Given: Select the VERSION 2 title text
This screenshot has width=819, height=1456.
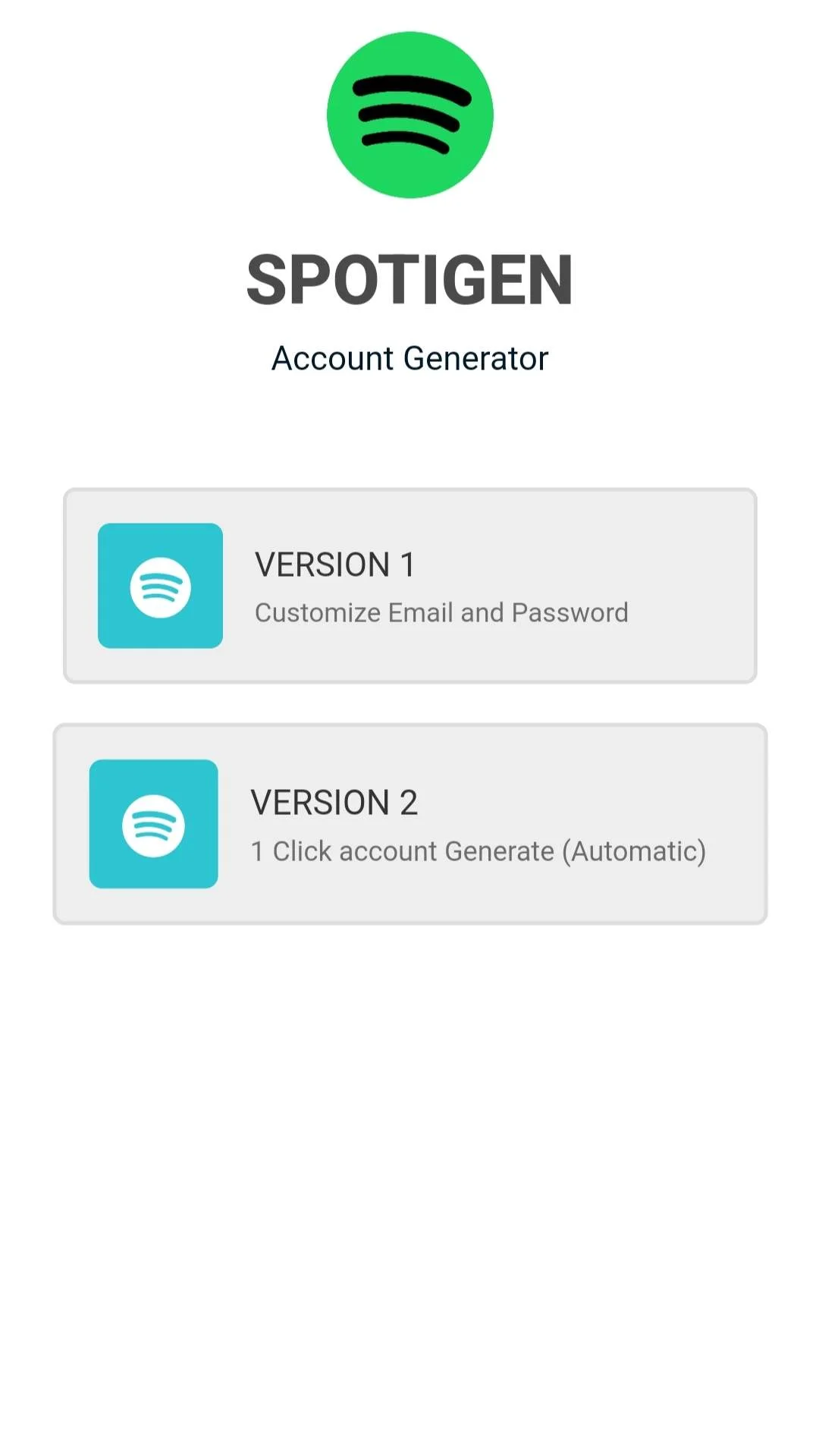Looking at the screenshot, I should pyautogui.click(x=334, y=803).
